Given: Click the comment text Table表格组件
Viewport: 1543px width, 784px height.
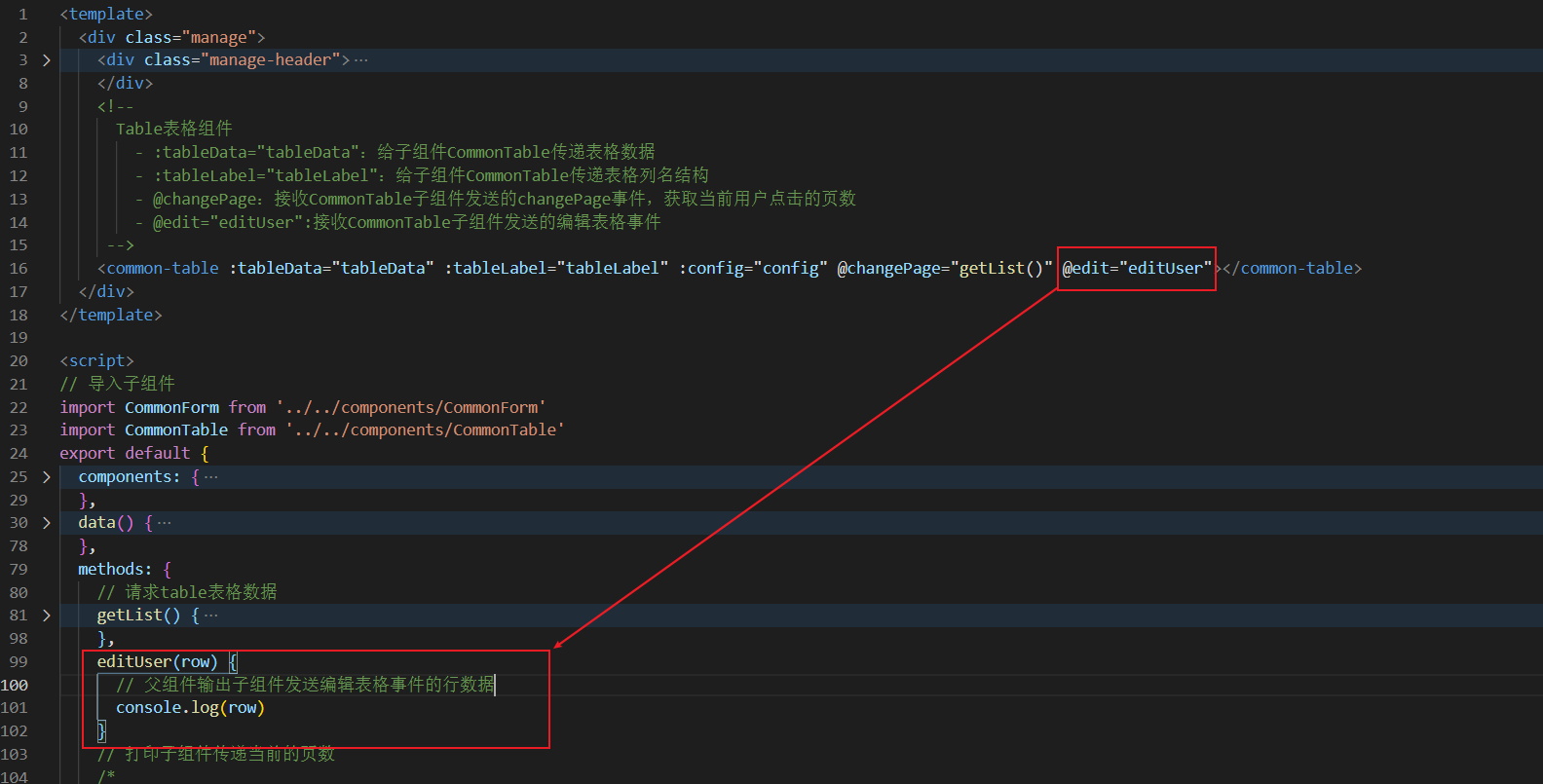Looking at the screenshot, I should click(x=174, y=129).
